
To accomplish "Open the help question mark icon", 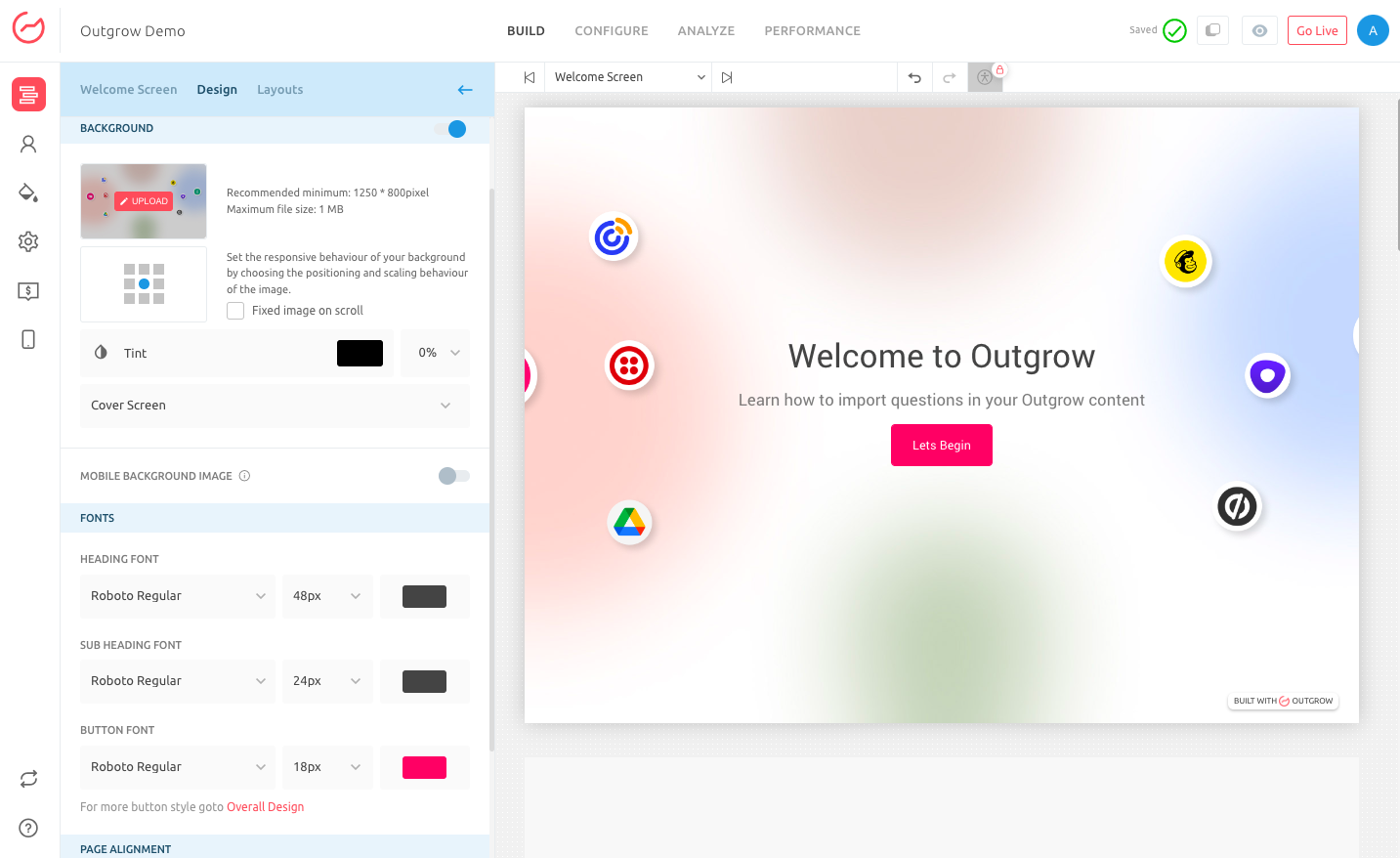I will click(28, 828).
